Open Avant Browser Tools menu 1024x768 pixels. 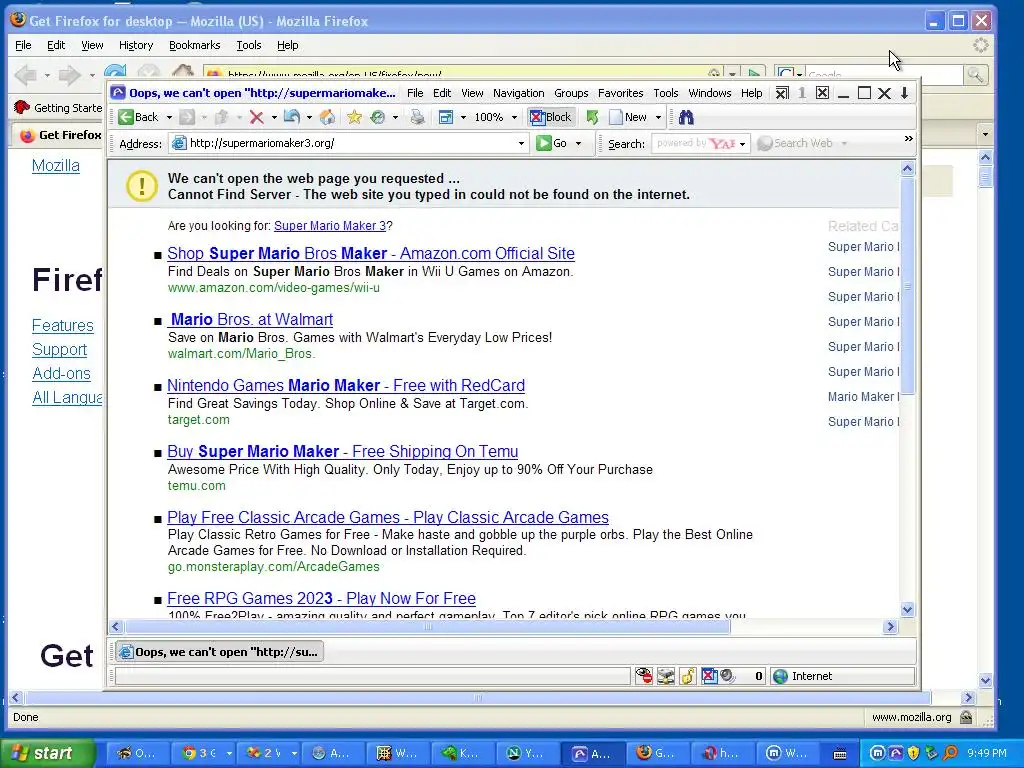pos(665,93)
